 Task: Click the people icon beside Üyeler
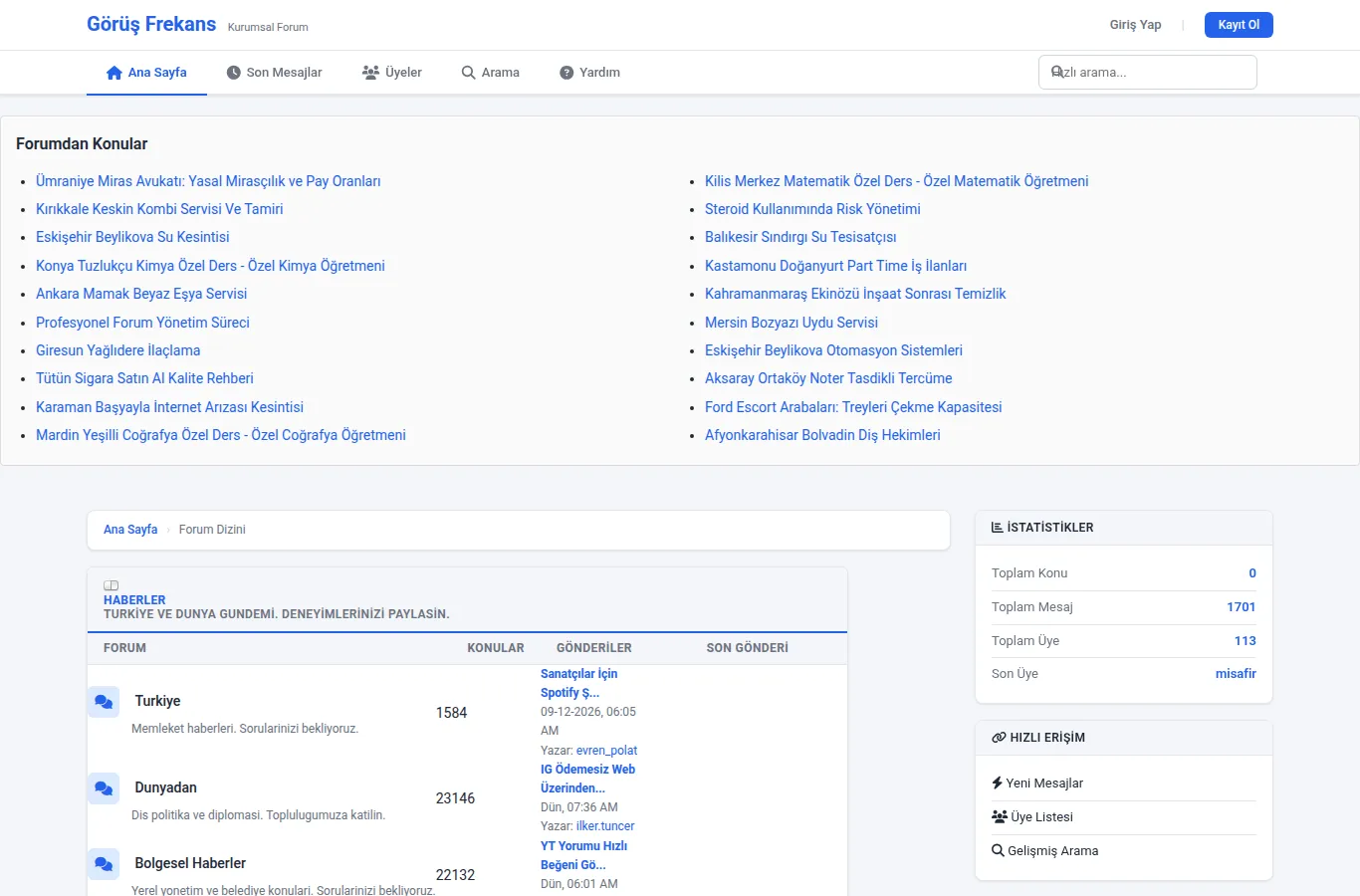(370, 73)
